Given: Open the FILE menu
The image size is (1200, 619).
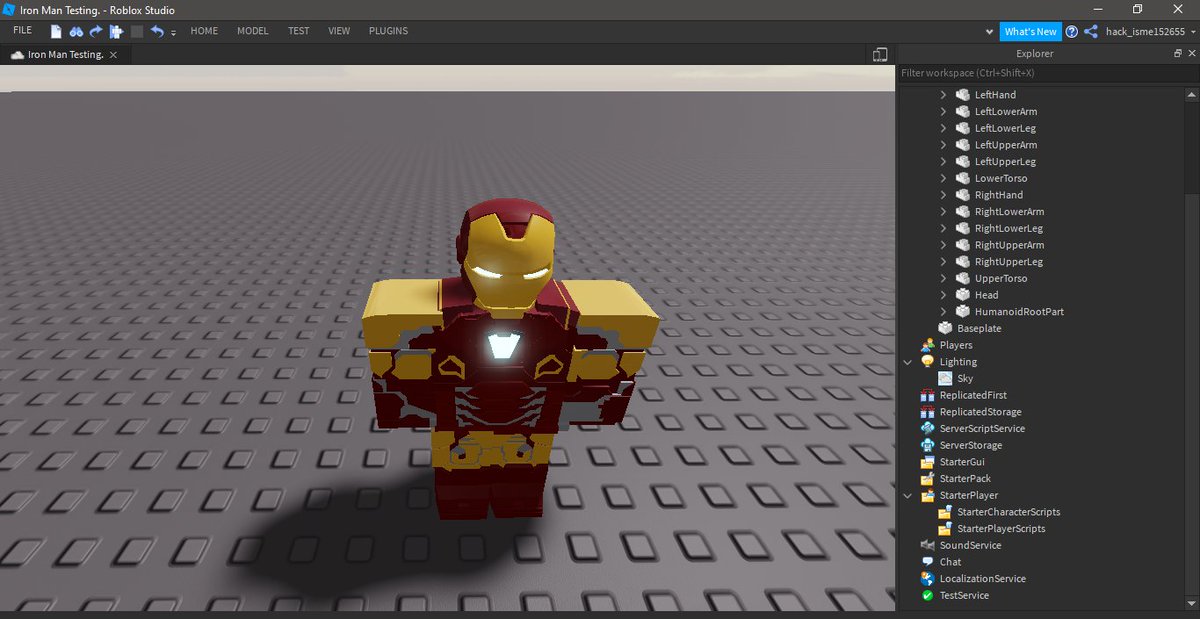Looking at the screenshot, I should [x=22, y=31].
